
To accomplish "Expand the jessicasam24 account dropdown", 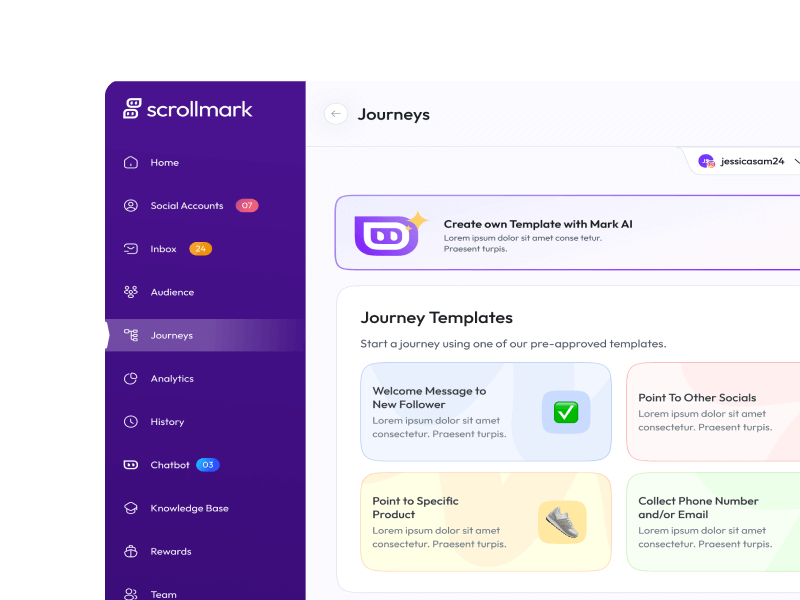I will (x=796, y=161).
